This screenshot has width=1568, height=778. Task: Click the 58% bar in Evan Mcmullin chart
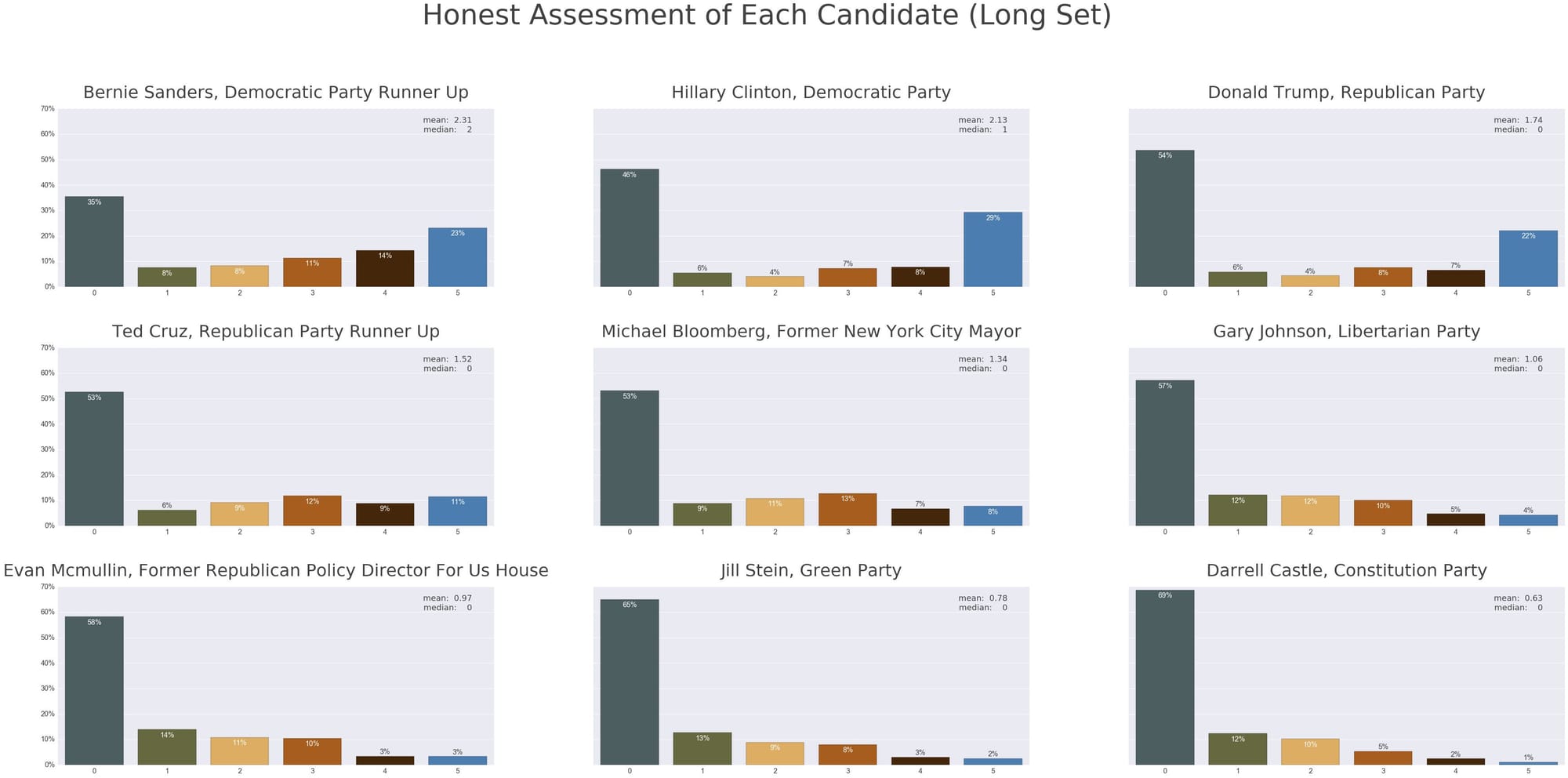coord(94,690)
